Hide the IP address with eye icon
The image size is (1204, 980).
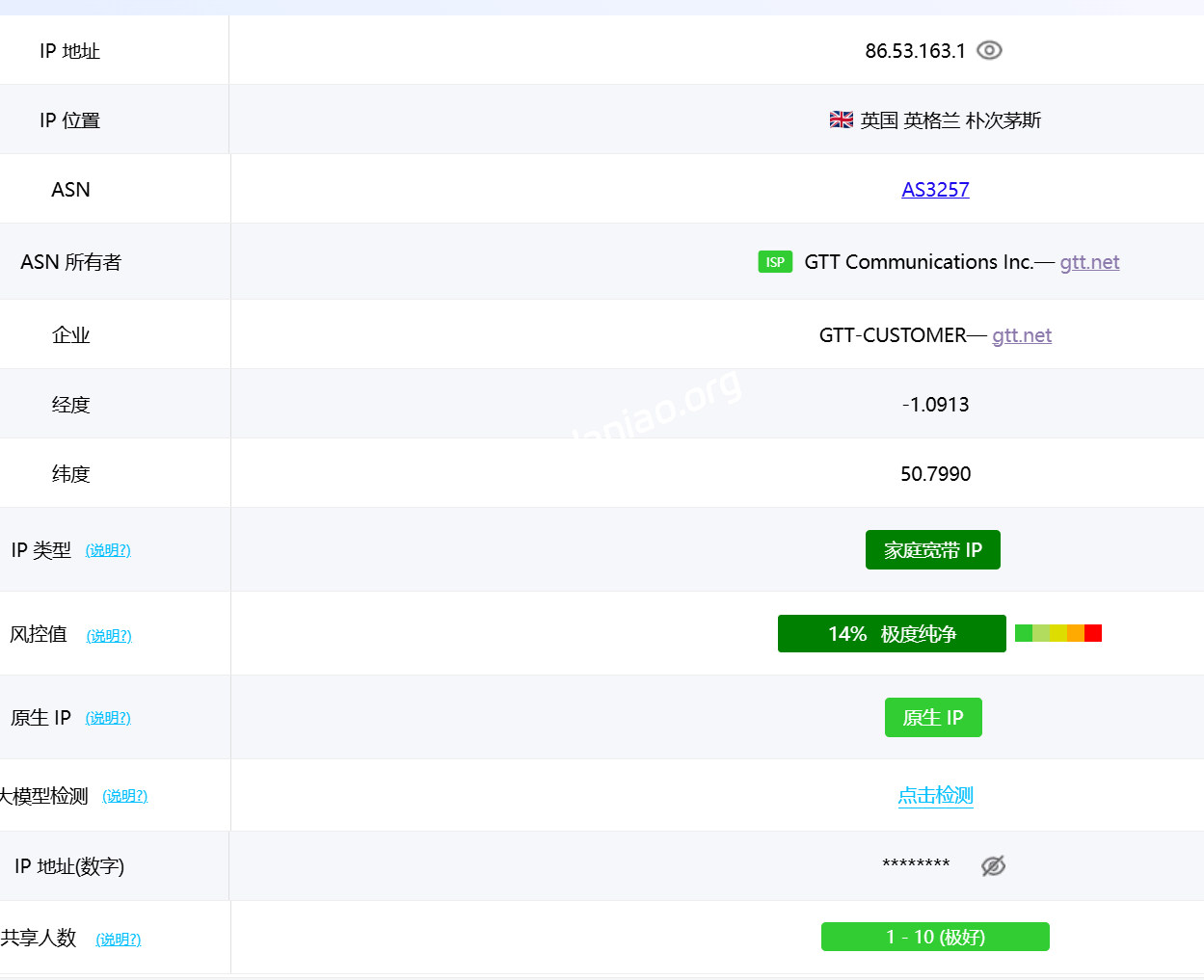pos(989,50)
